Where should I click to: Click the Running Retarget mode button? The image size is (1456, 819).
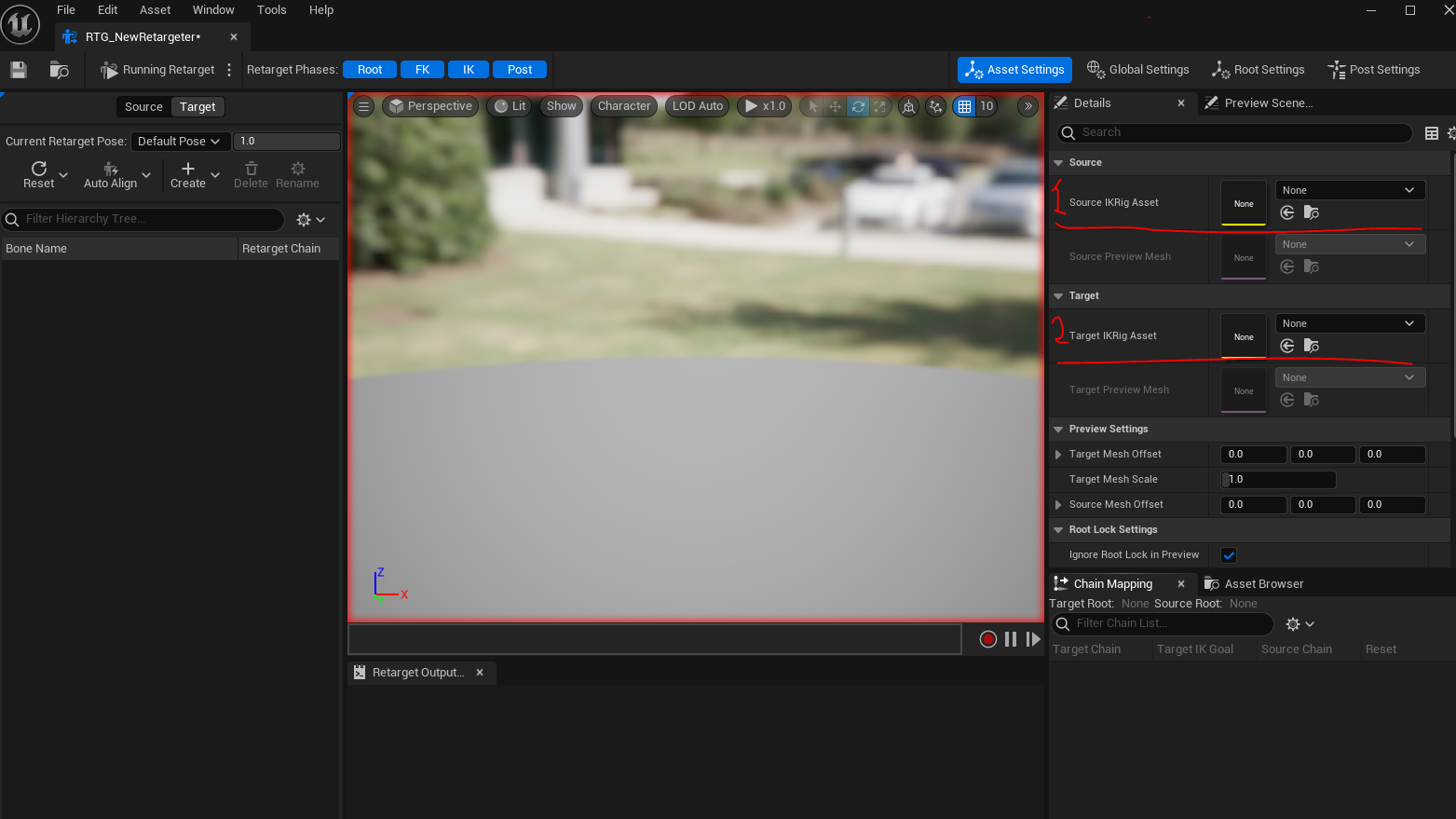coord(157,70)
